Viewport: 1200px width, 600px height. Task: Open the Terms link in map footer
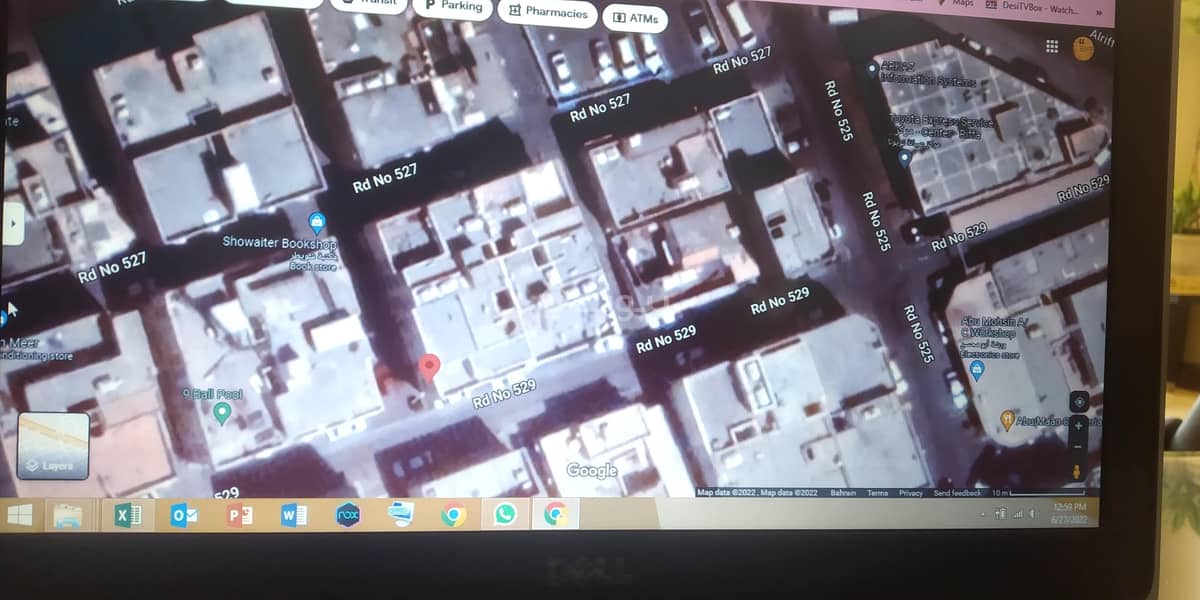tap(877, 493)
